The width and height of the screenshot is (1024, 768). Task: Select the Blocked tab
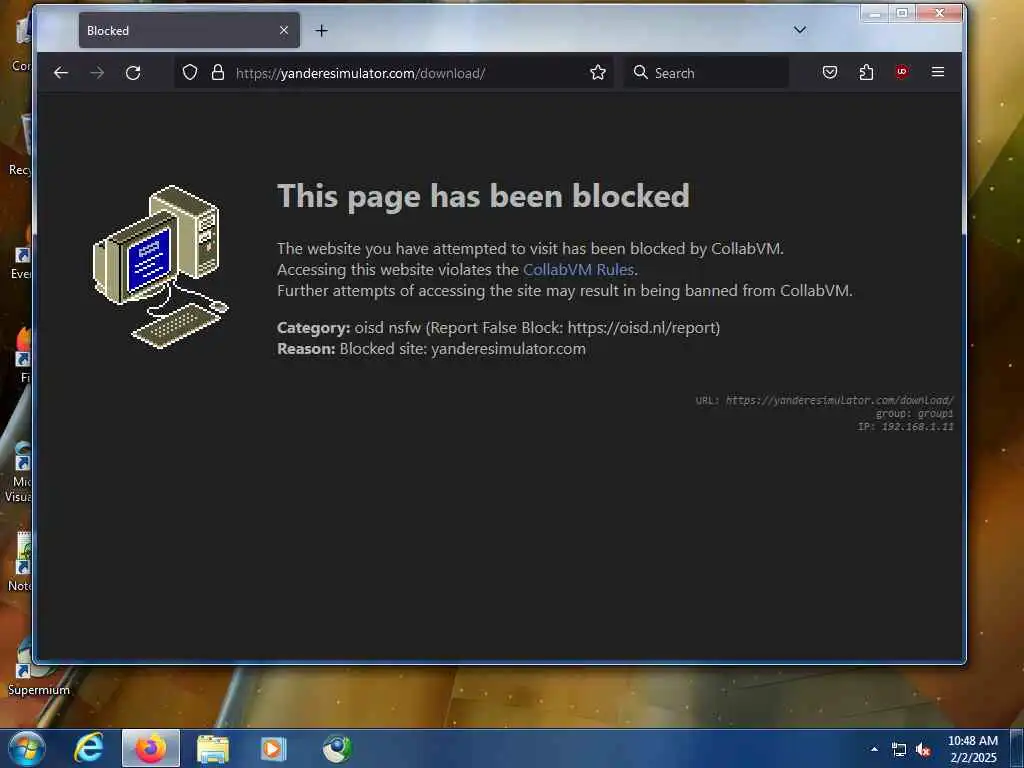(x=189, y=31)
